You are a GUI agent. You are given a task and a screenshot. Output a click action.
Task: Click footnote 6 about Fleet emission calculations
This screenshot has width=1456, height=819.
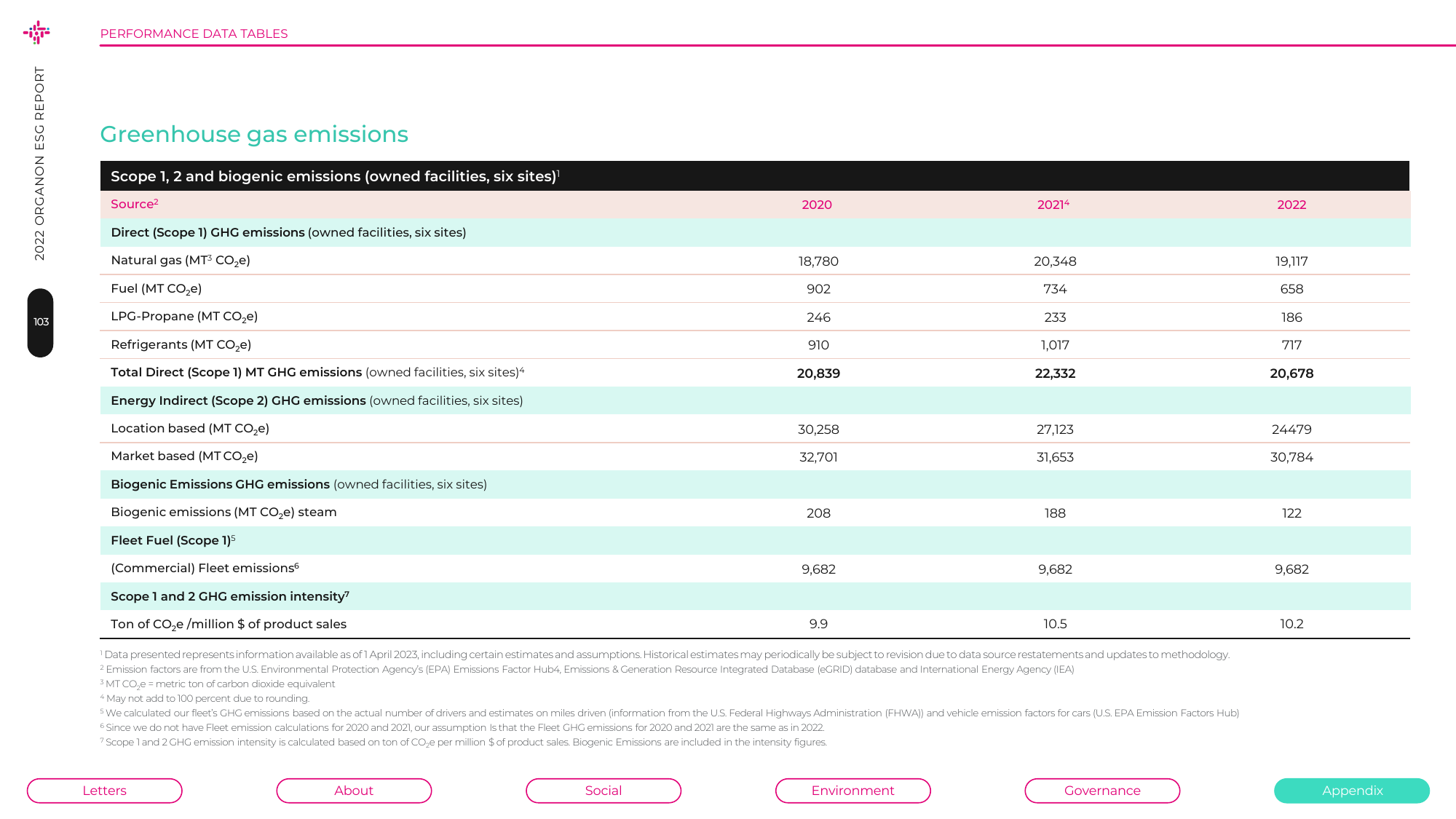[x=462, y=727]
